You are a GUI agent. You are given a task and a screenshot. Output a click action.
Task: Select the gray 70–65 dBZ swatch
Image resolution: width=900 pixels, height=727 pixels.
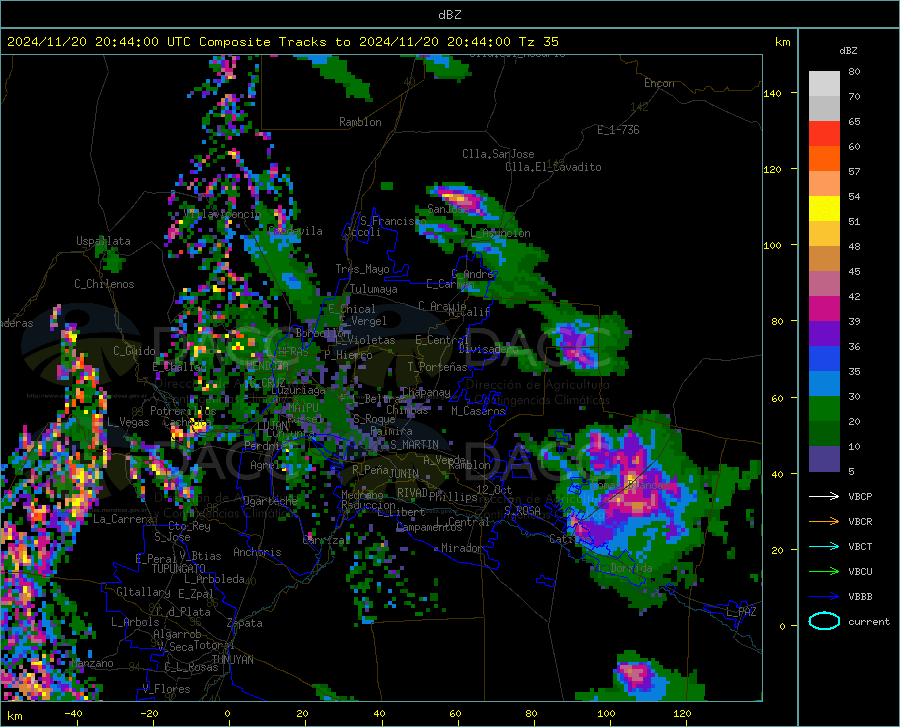pyautogui.click(x=824, y=109)
